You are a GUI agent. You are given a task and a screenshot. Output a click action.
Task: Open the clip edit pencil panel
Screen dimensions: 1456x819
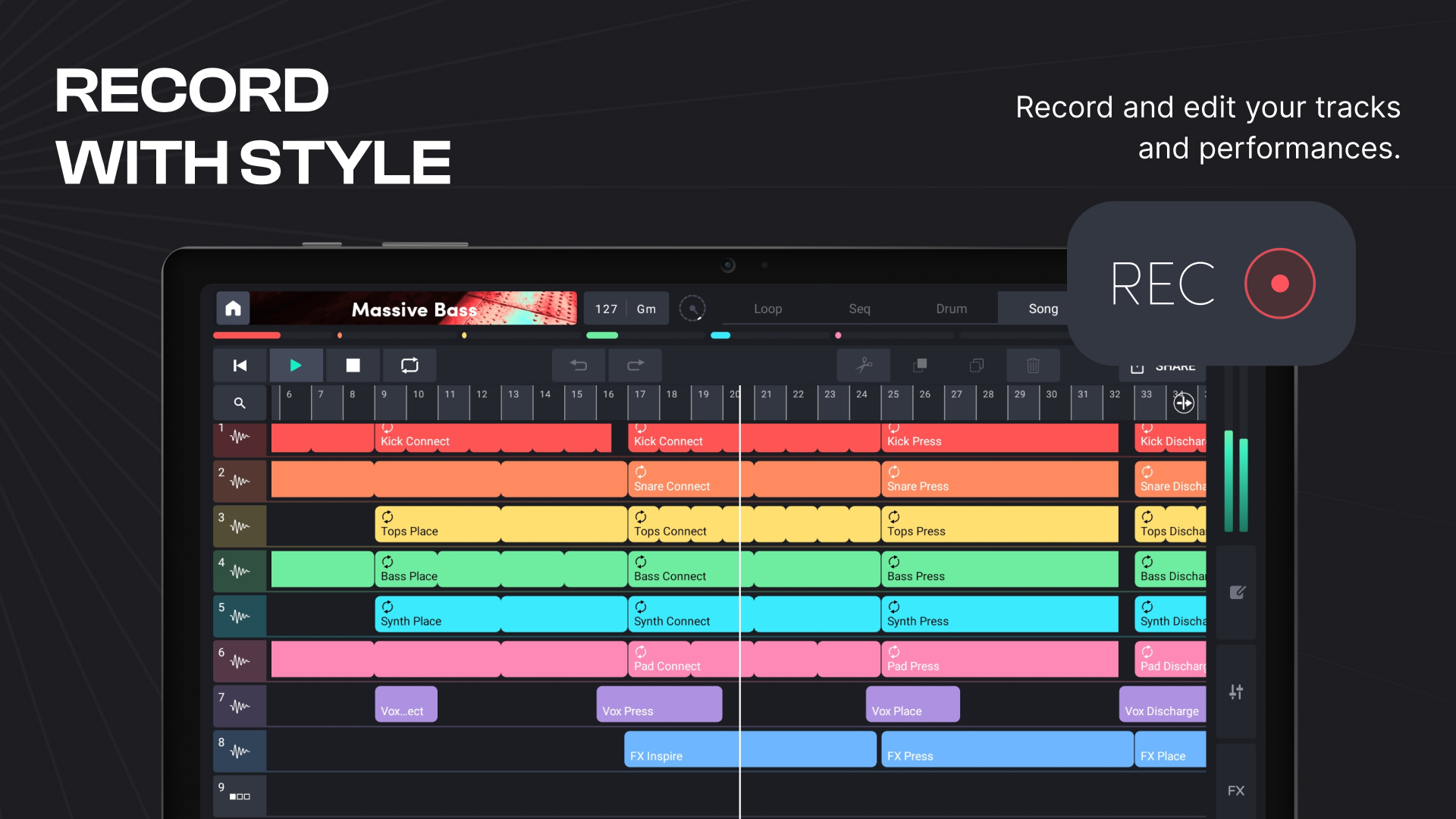(x=1237, y=592)
